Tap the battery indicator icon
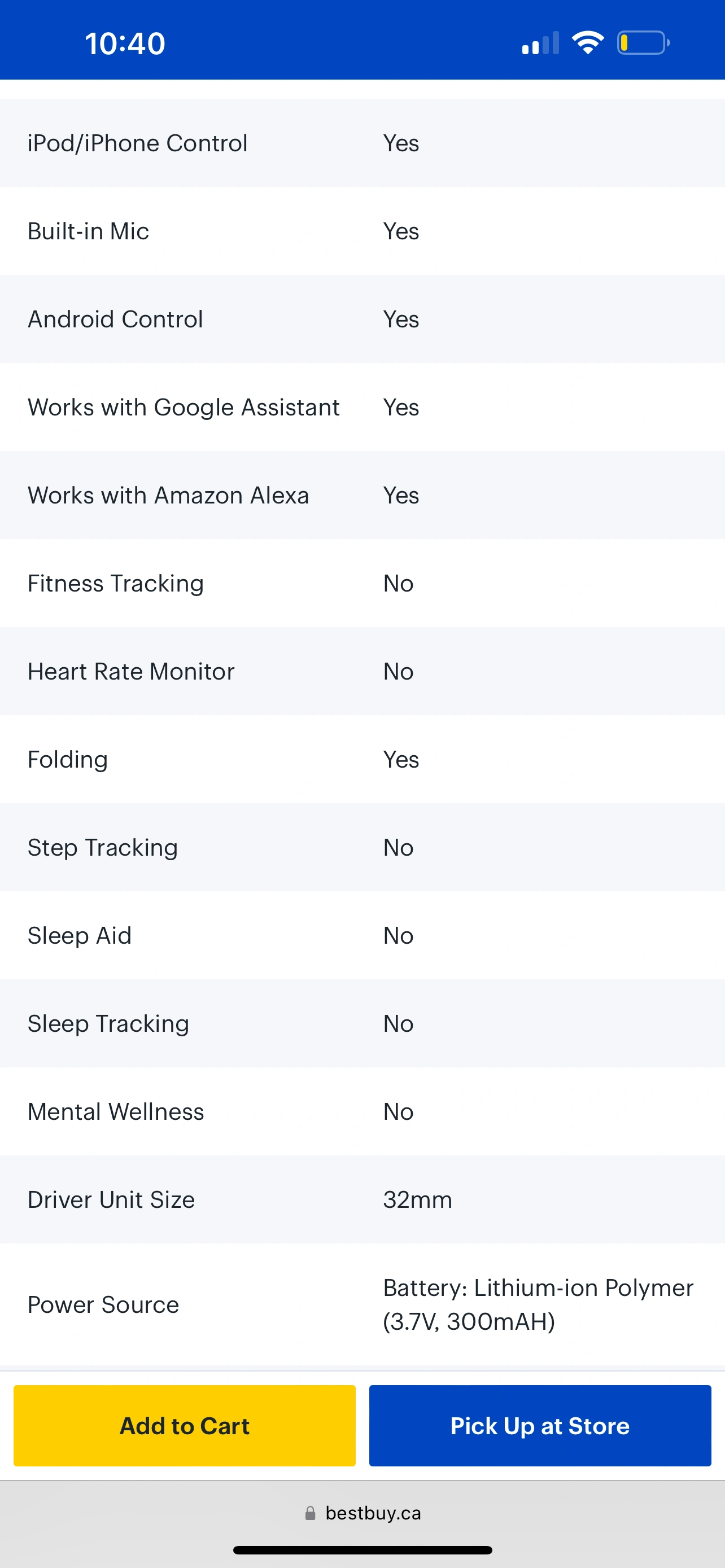 coord(643,42)
